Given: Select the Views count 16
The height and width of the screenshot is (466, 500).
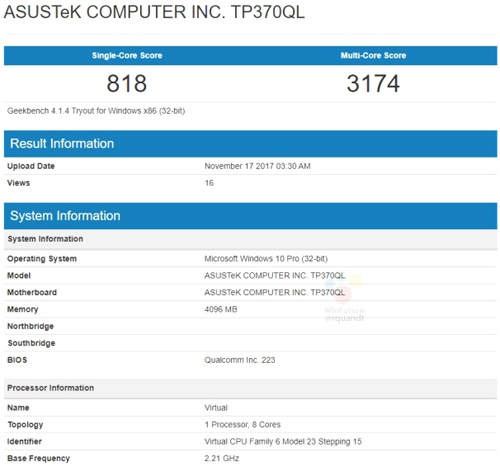Looking at the screenshot, I should click(x=209, y=183).
